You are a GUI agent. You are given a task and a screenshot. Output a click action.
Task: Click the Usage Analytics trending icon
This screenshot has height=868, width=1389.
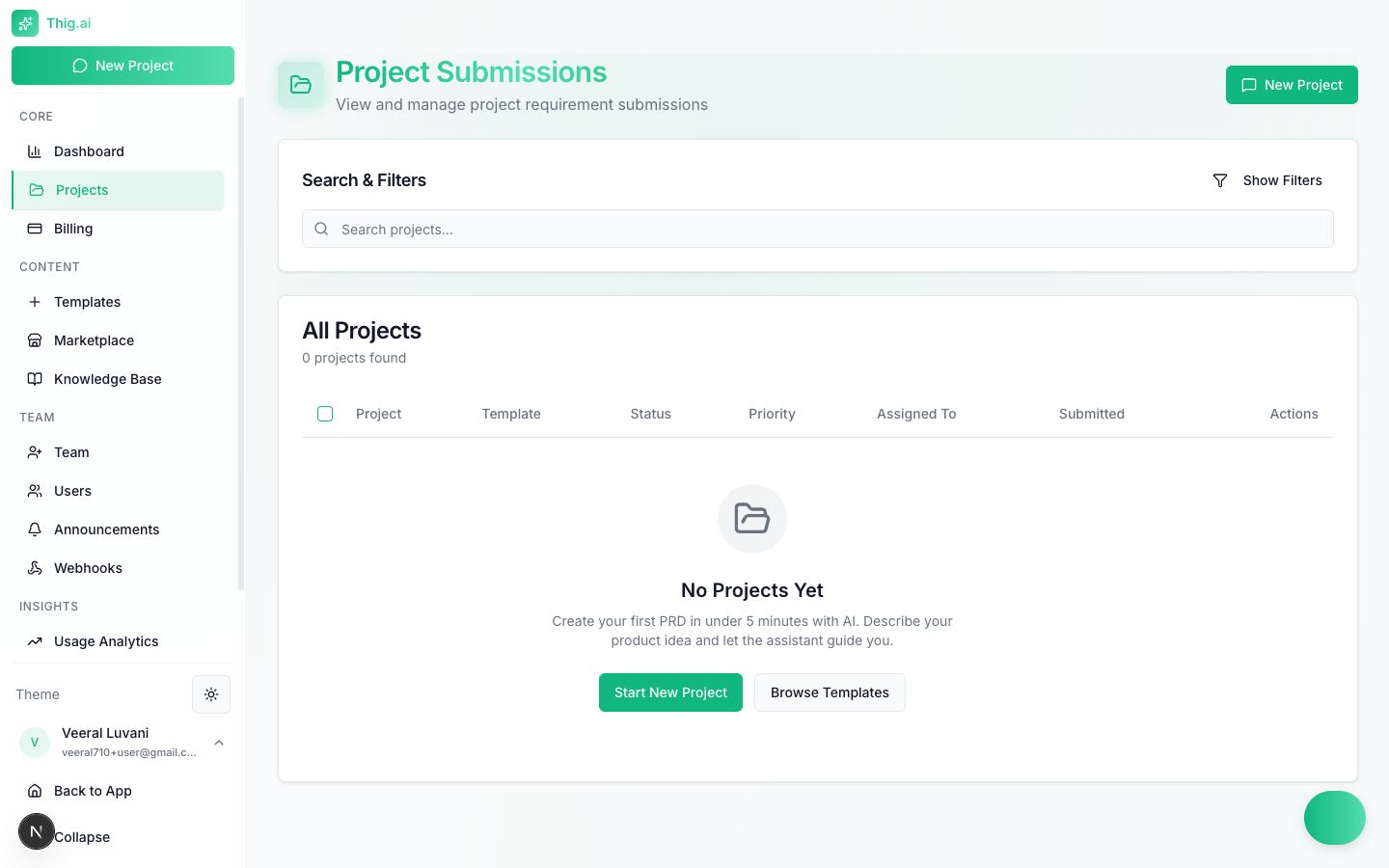tap(37, 641)
